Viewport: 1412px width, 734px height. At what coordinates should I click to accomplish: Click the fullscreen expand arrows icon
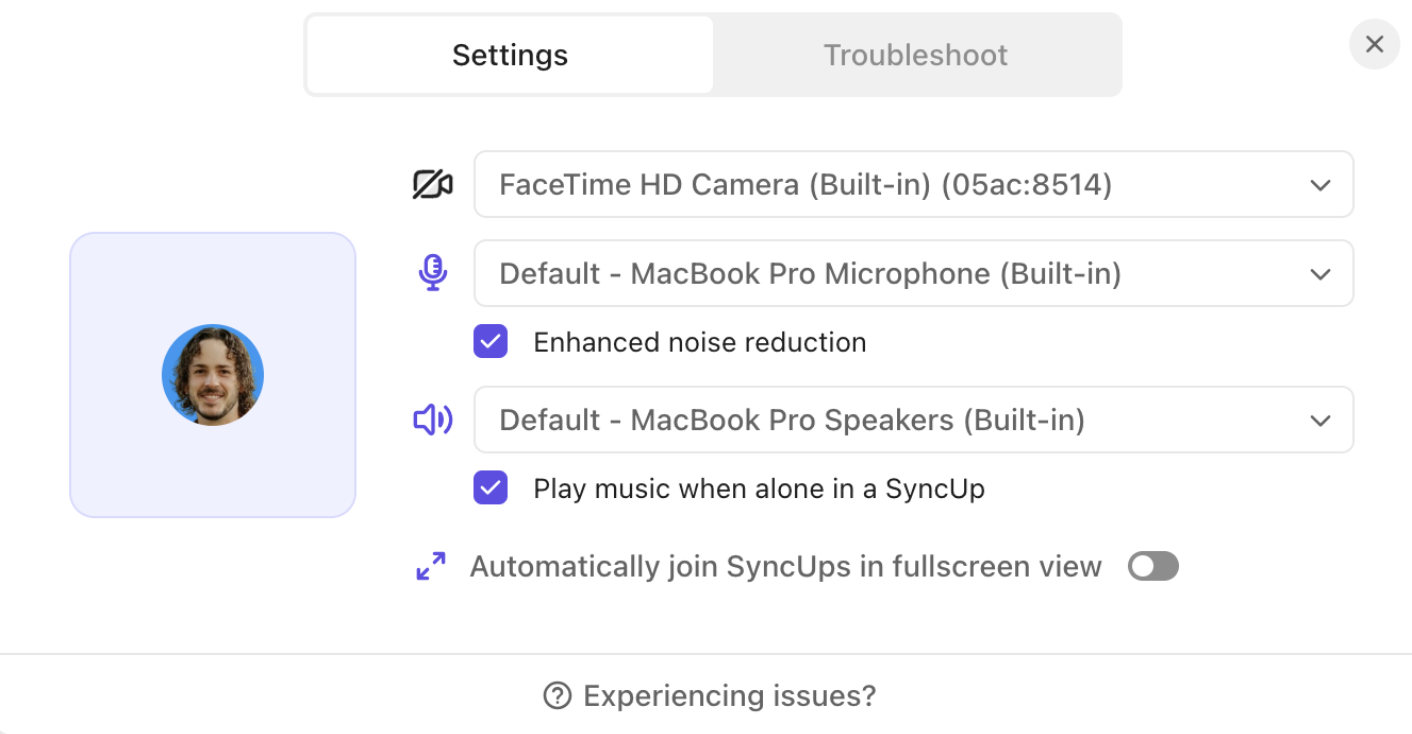pyautogui.click(x=431, y=567)
